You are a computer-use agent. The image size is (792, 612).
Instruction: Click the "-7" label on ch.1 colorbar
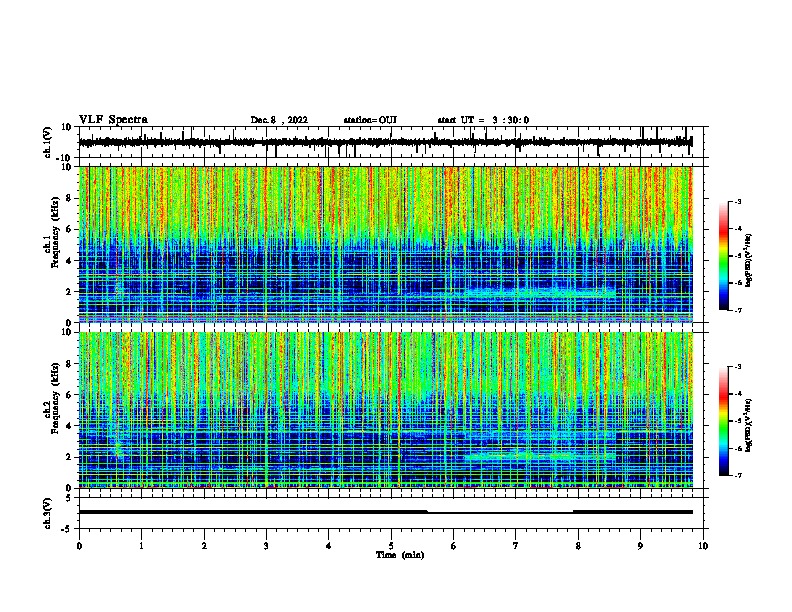click(737, 310)
